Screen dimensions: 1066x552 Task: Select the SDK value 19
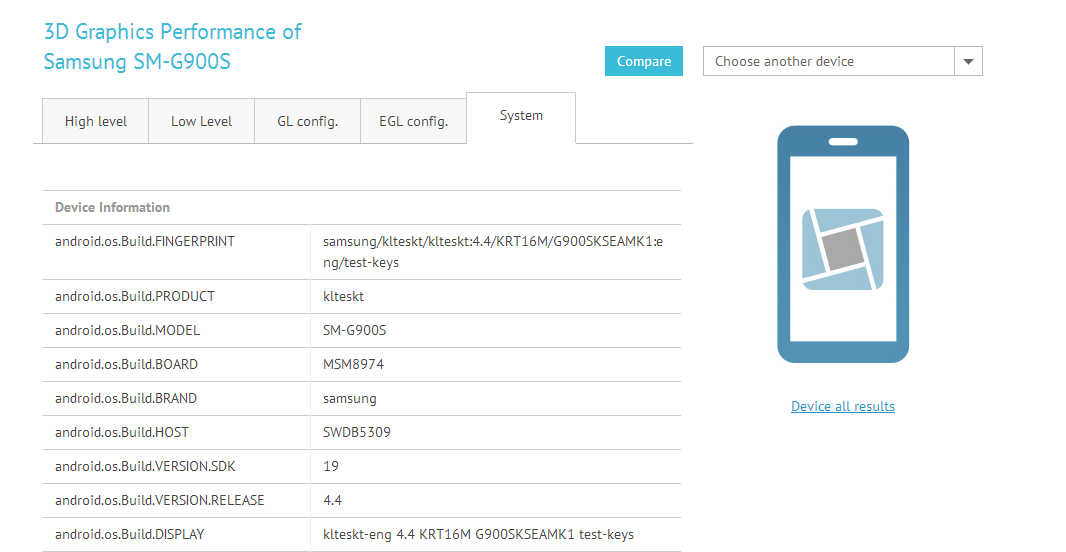(x=331, y=466)
